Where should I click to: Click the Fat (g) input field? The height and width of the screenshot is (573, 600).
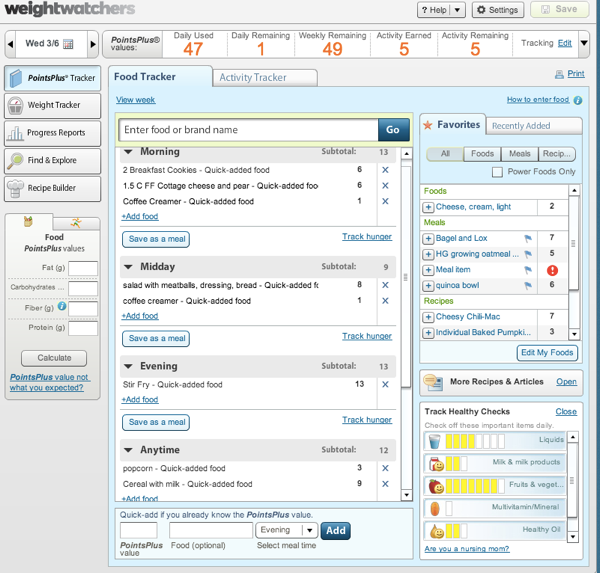click(x=83, y=268)
